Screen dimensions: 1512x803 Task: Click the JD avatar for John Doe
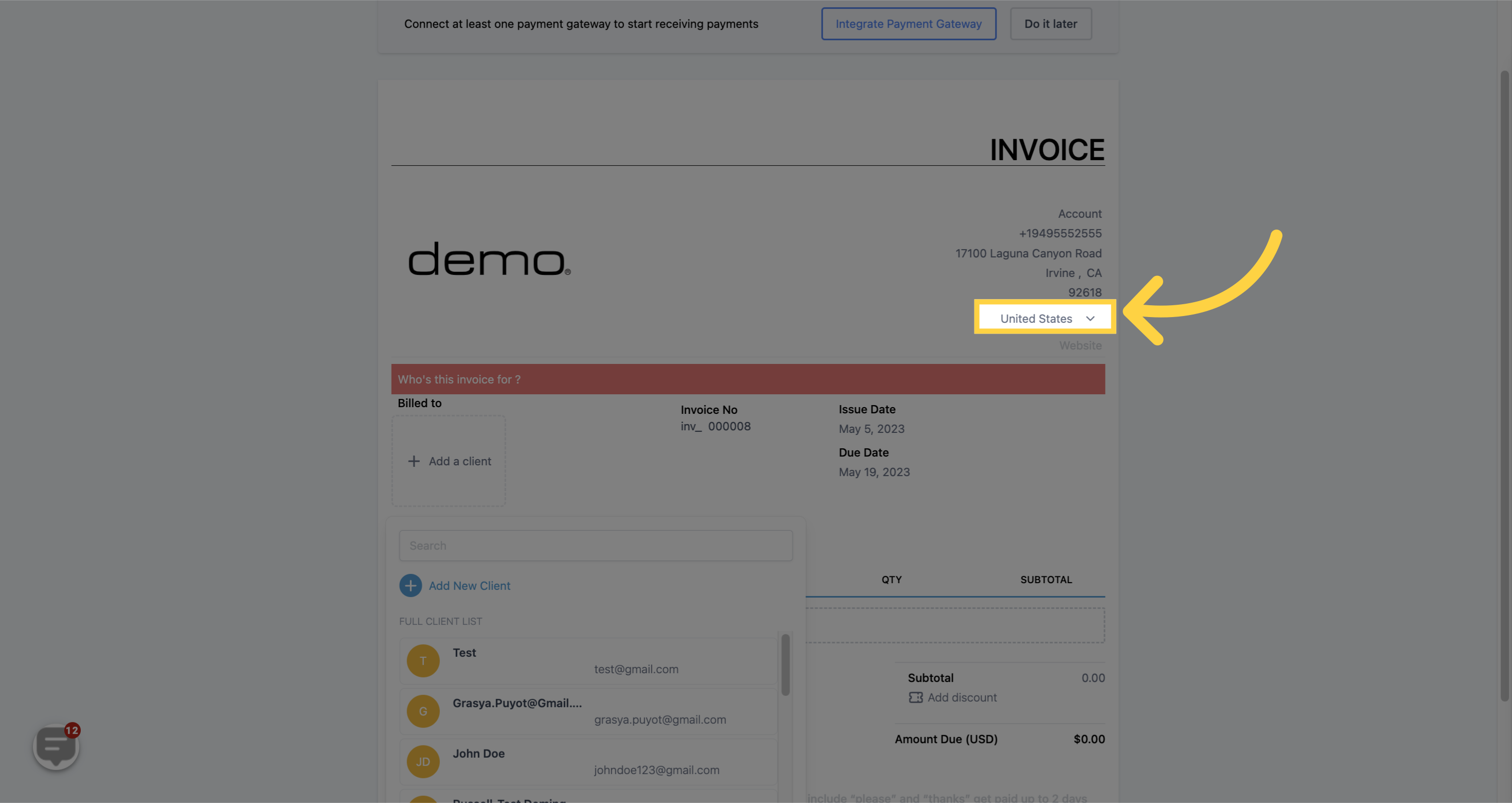tap(422, 762)
